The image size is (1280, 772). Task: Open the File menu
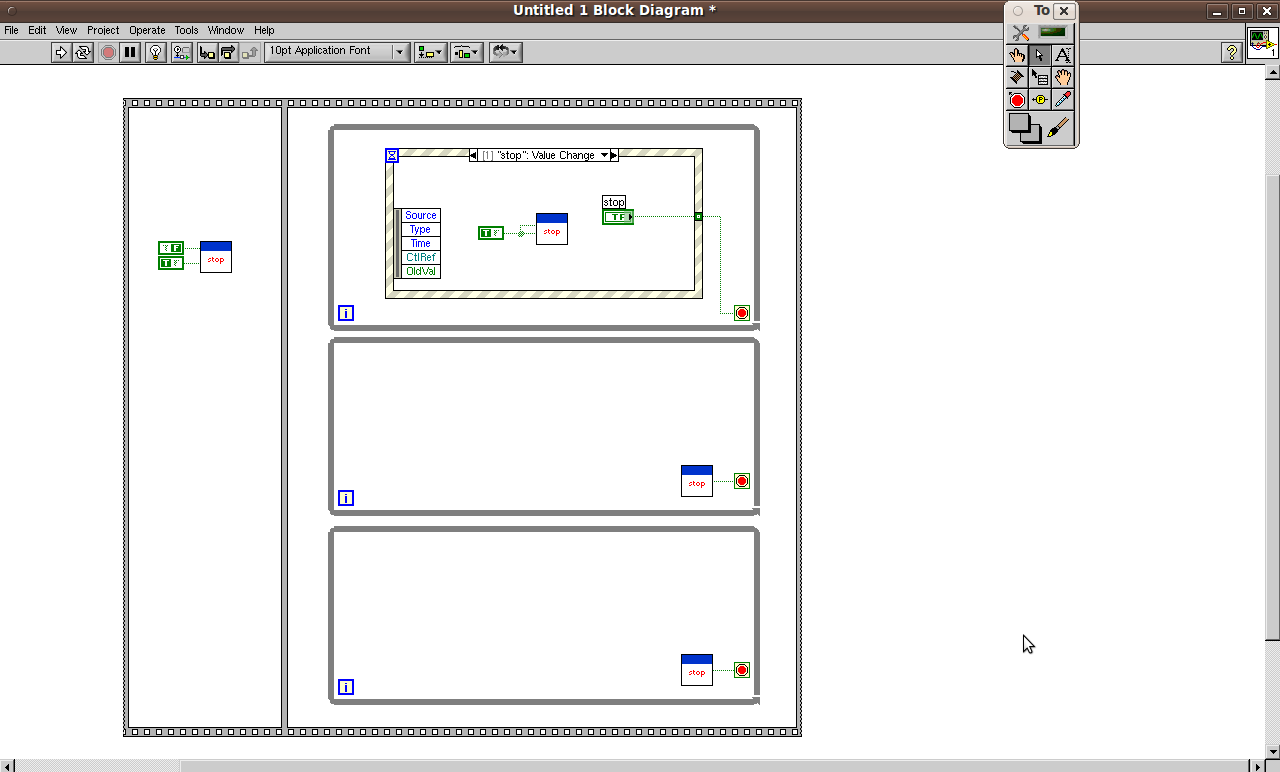coord(12,30)
